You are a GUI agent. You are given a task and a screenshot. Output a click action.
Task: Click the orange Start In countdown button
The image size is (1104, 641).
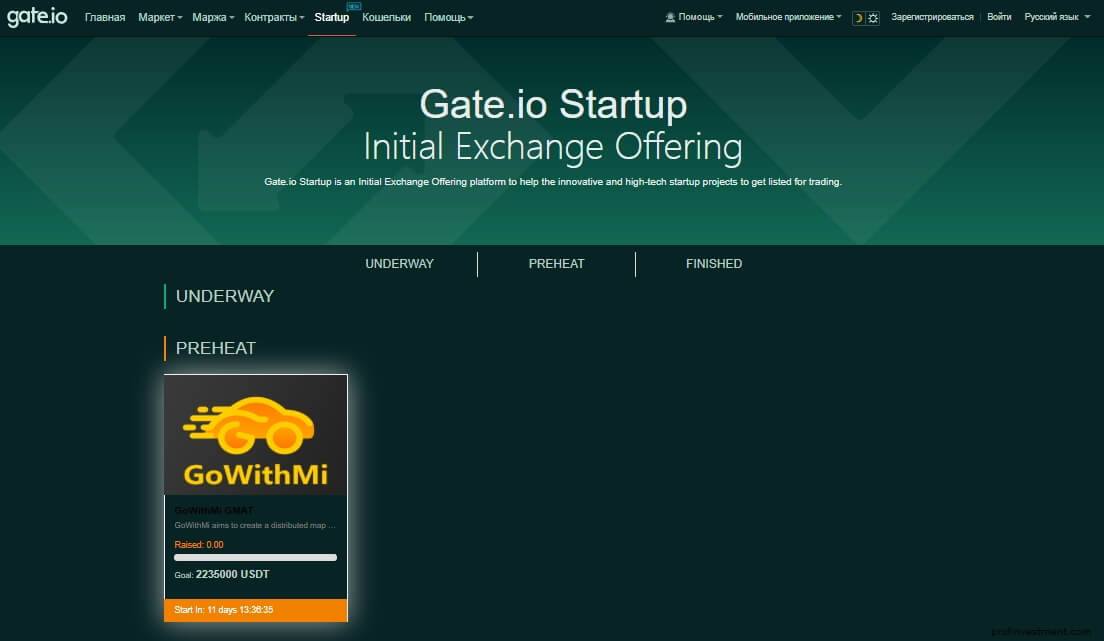tap(256, 610)
